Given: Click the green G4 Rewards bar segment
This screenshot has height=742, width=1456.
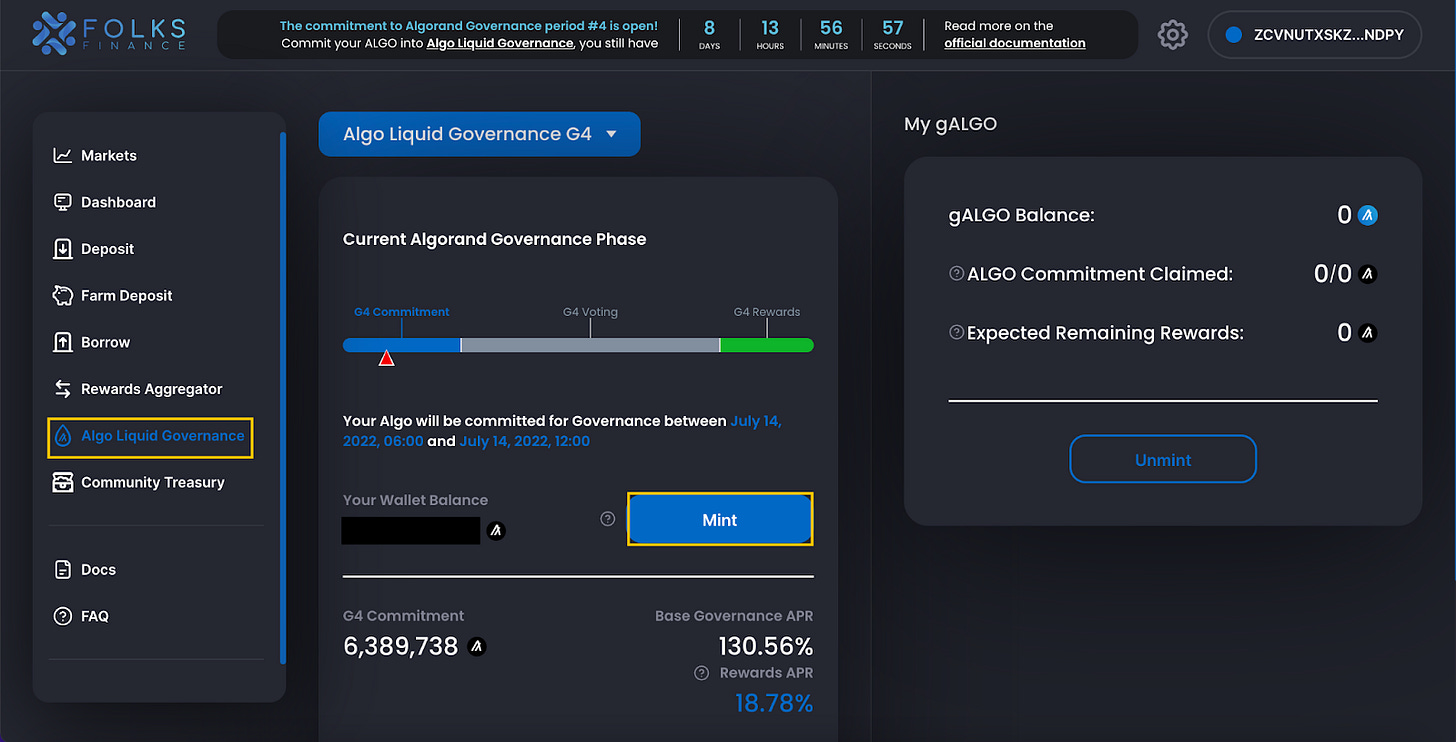Looking at the screenshot, I should coord(767,345).
